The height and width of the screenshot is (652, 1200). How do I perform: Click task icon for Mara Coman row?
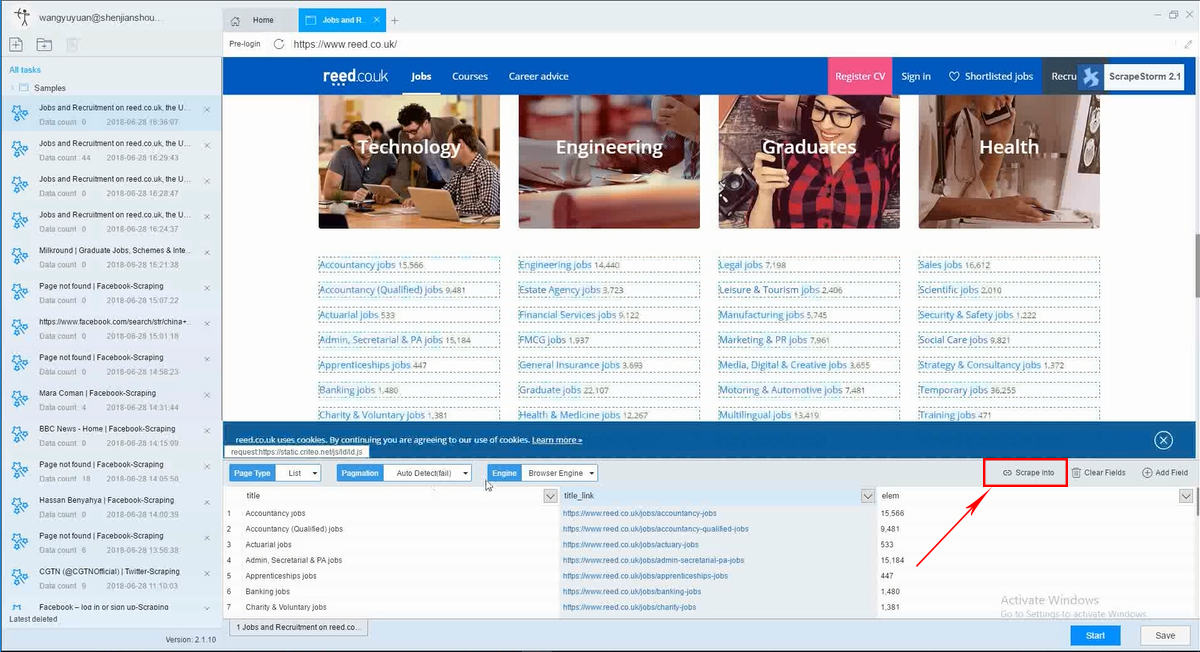click(19, 400)
